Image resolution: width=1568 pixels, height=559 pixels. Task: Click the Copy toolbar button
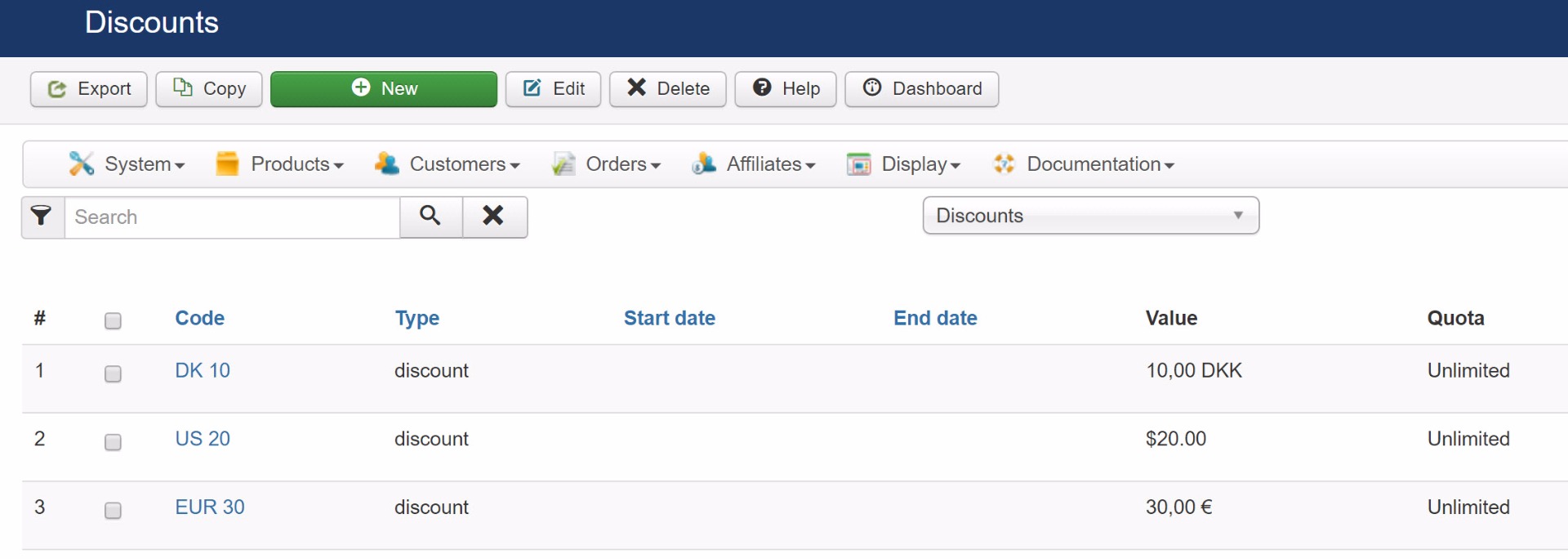click(209, 89)
